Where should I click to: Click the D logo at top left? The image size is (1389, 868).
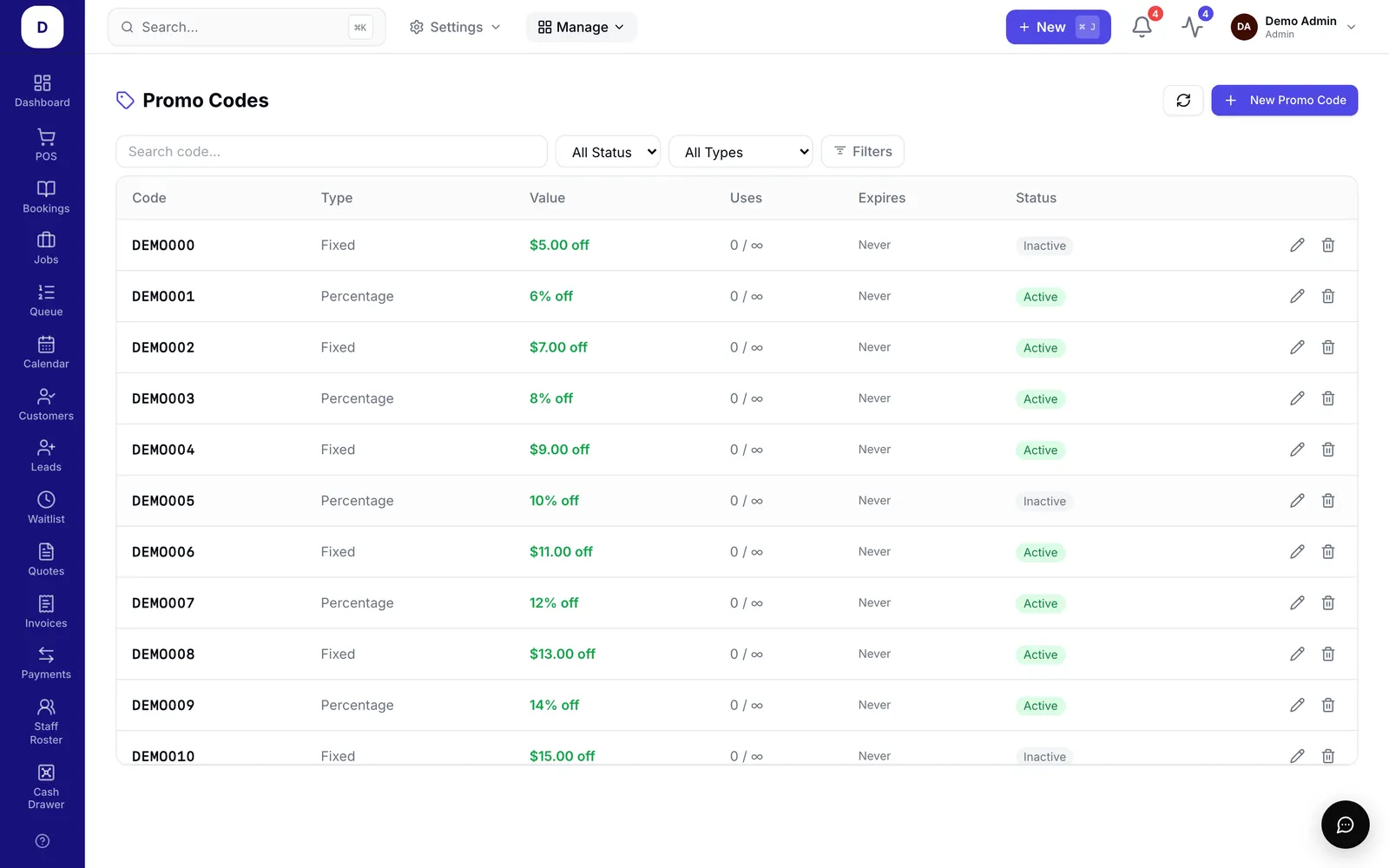[x=43, y=27]
